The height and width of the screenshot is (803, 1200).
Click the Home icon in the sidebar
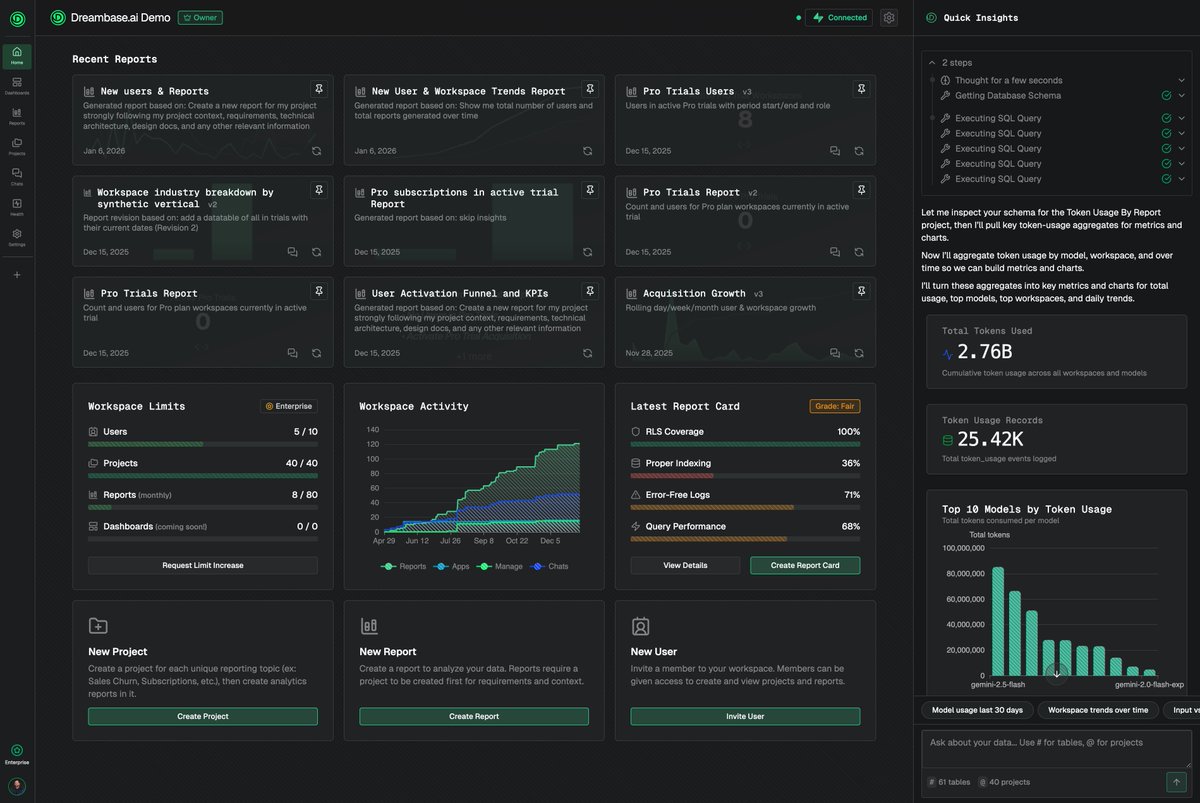(17, 56)
